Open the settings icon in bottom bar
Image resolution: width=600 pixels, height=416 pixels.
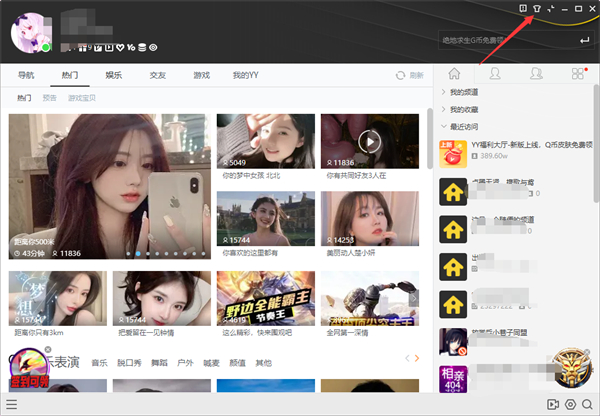(x=570, y=405)
